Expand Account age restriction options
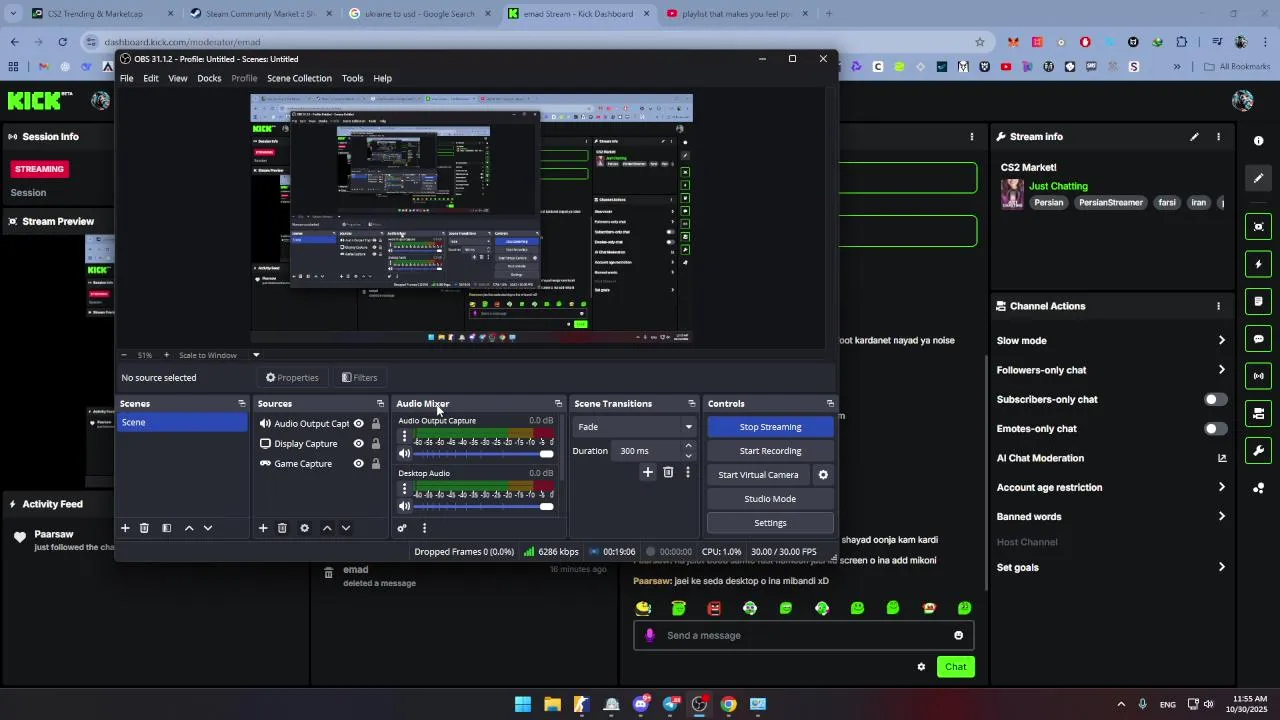 [1221, 488]
